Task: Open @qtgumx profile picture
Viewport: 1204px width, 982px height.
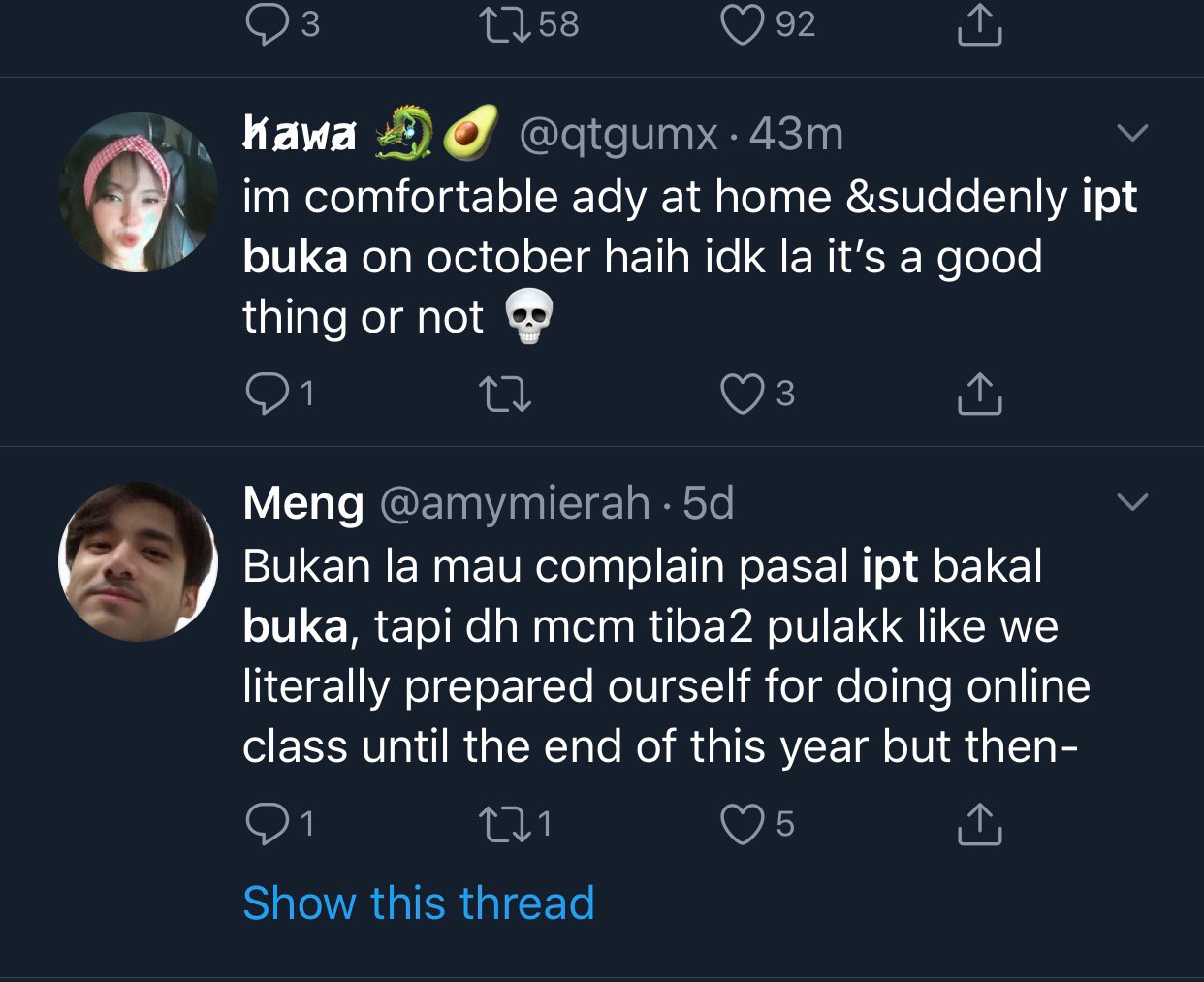Action: coord(139,192)
